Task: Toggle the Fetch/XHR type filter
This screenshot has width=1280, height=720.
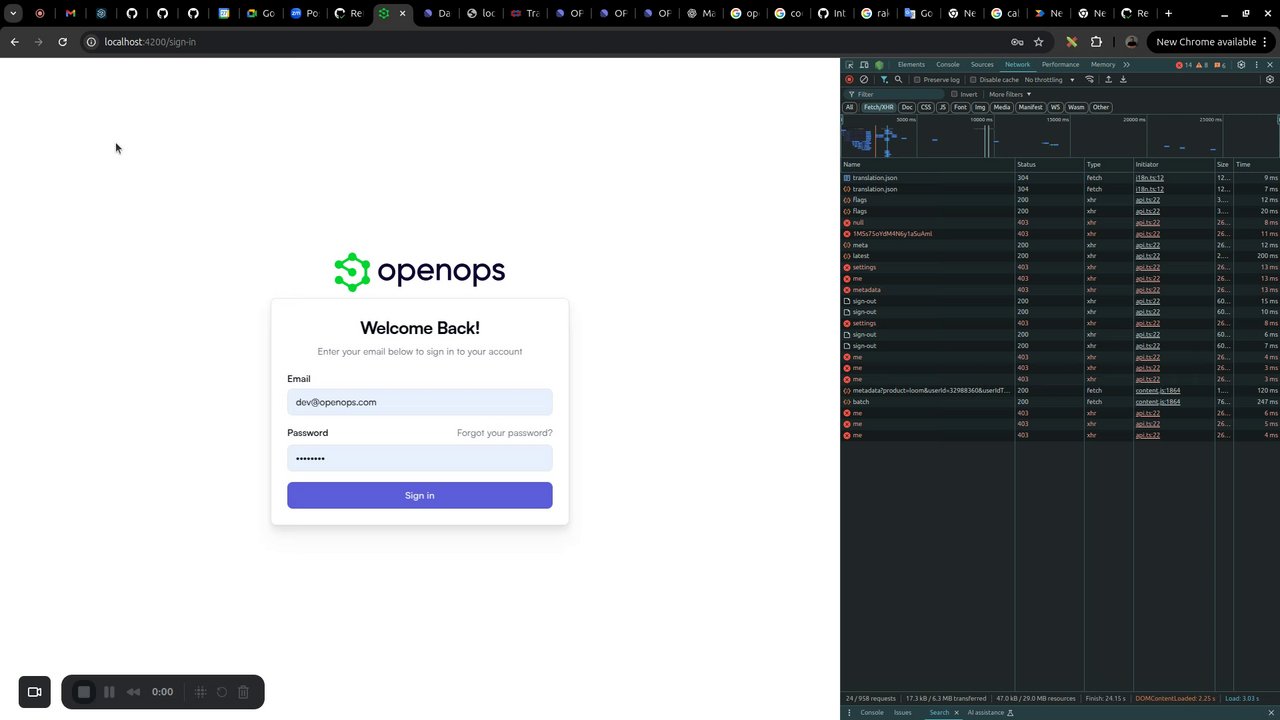Action: (878, 107)
